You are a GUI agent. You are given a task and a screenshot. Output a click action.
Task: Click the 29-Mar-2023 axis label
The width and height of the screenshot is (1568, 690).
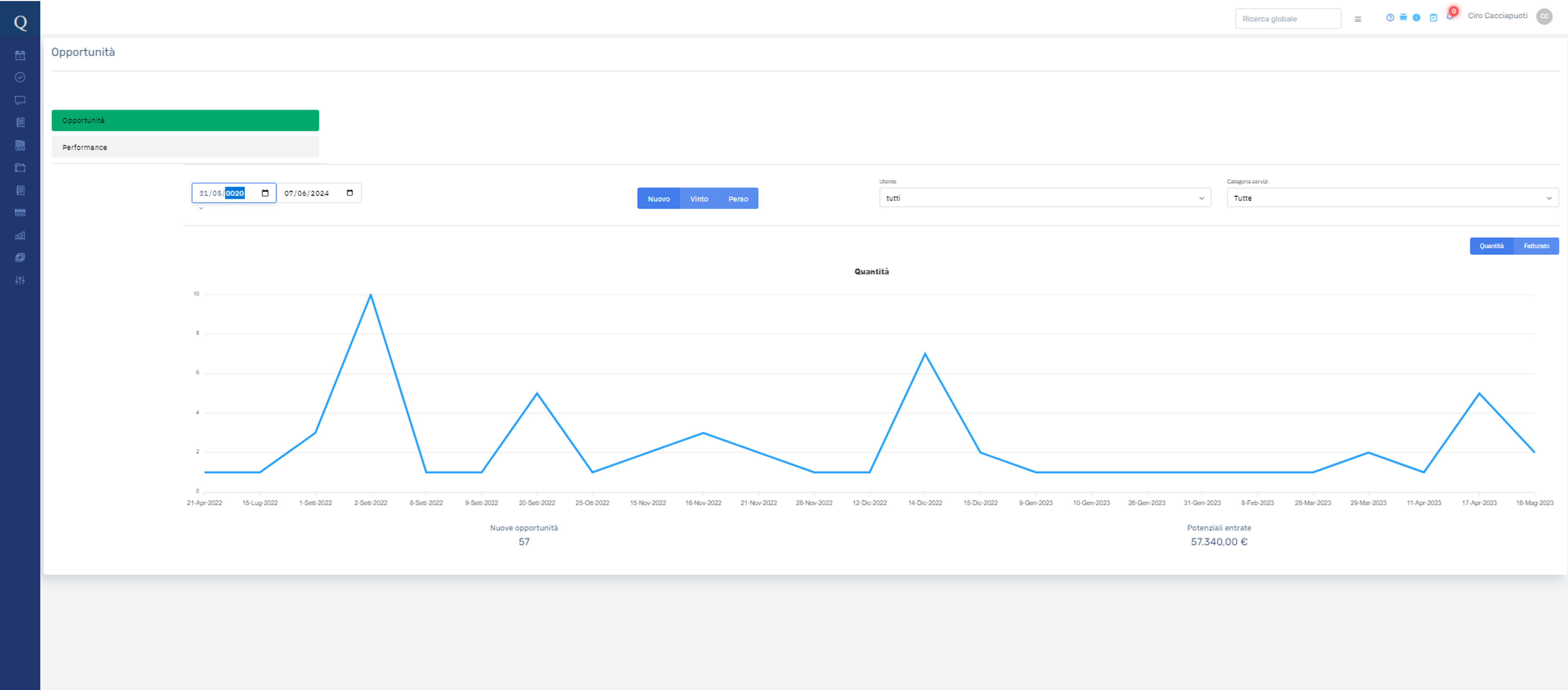pos(1368,503)
